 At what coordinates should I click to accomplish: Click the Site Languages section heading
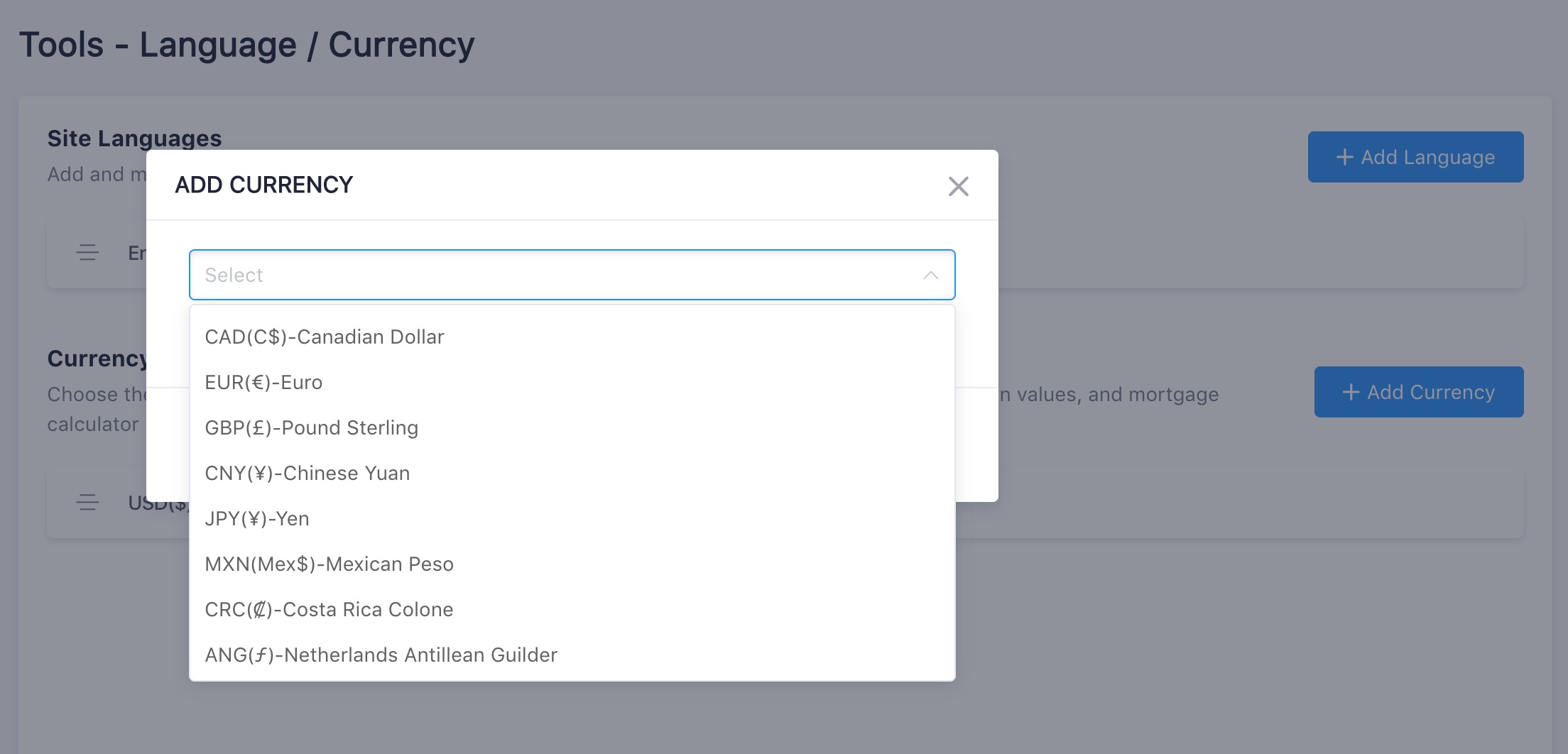(134, 138)
